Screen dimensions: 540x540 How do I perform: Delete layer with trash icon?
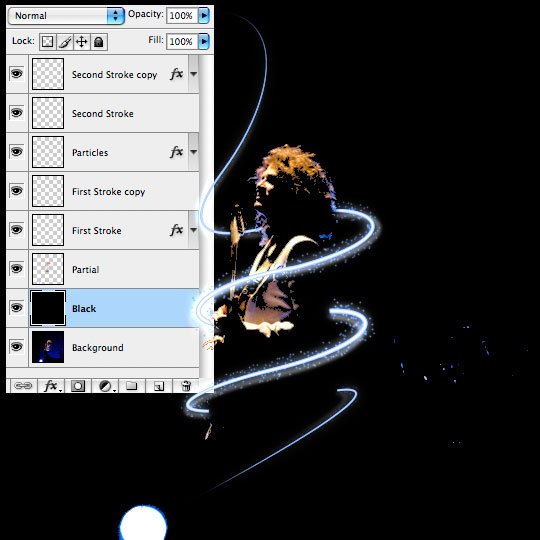[x=186, y=386]
